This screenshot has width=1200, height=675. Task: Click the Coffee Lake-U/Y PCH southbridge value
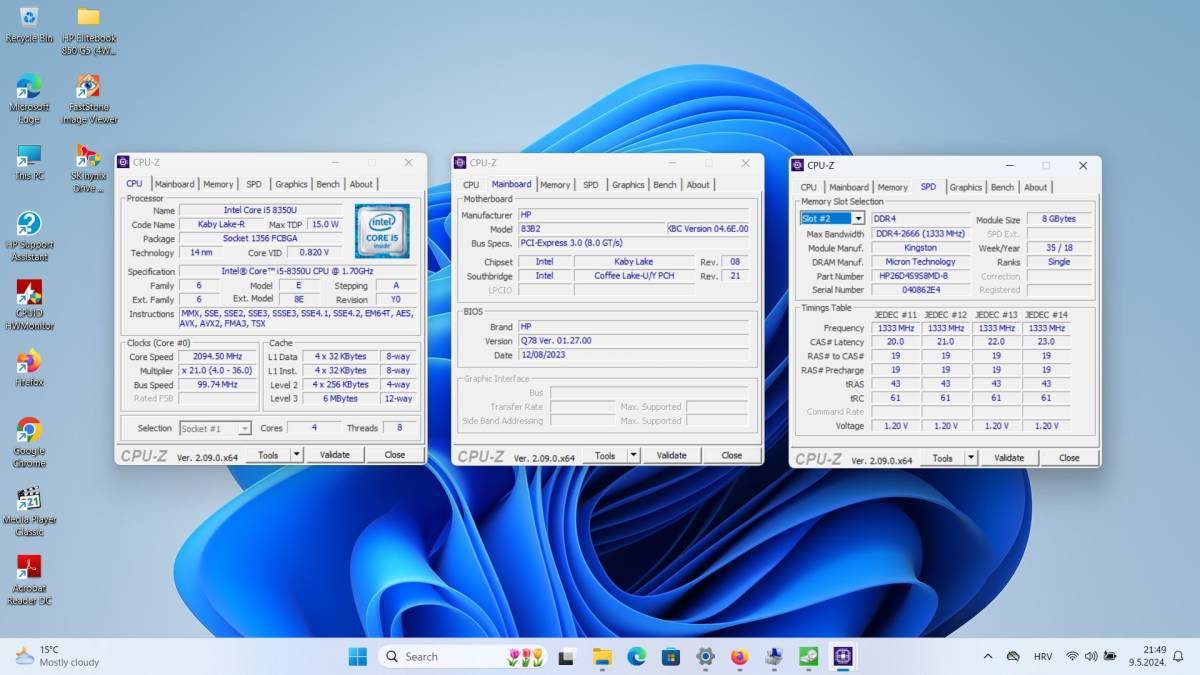[x=634, y=276]
